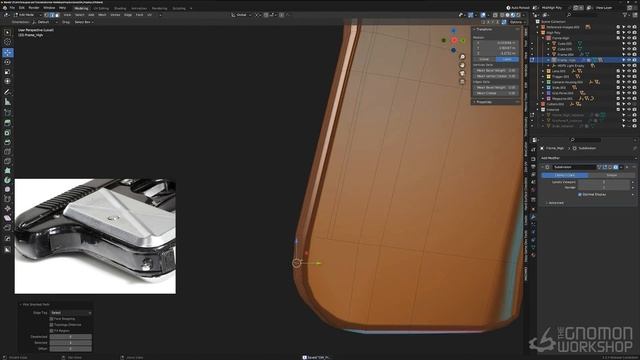
Task: Activate the Rotate tool
Action: pos(7,62)
